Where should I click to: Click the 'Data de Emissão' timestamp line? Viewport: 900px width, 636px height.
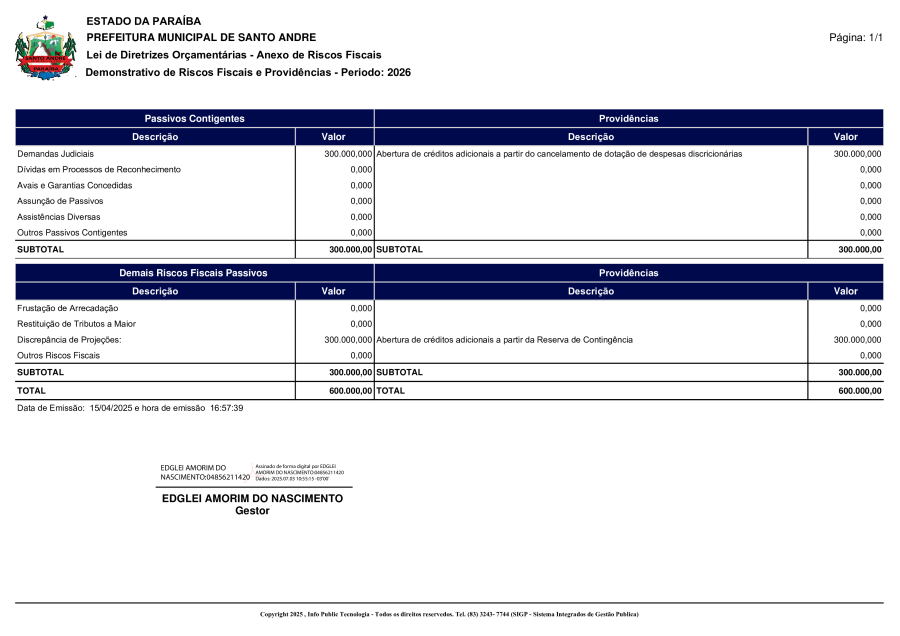tap(130, 408)
